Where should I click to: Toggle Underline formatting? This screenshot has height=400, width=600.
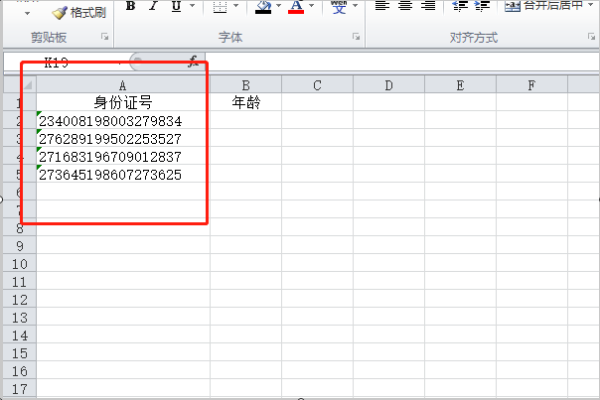point(176,6)
